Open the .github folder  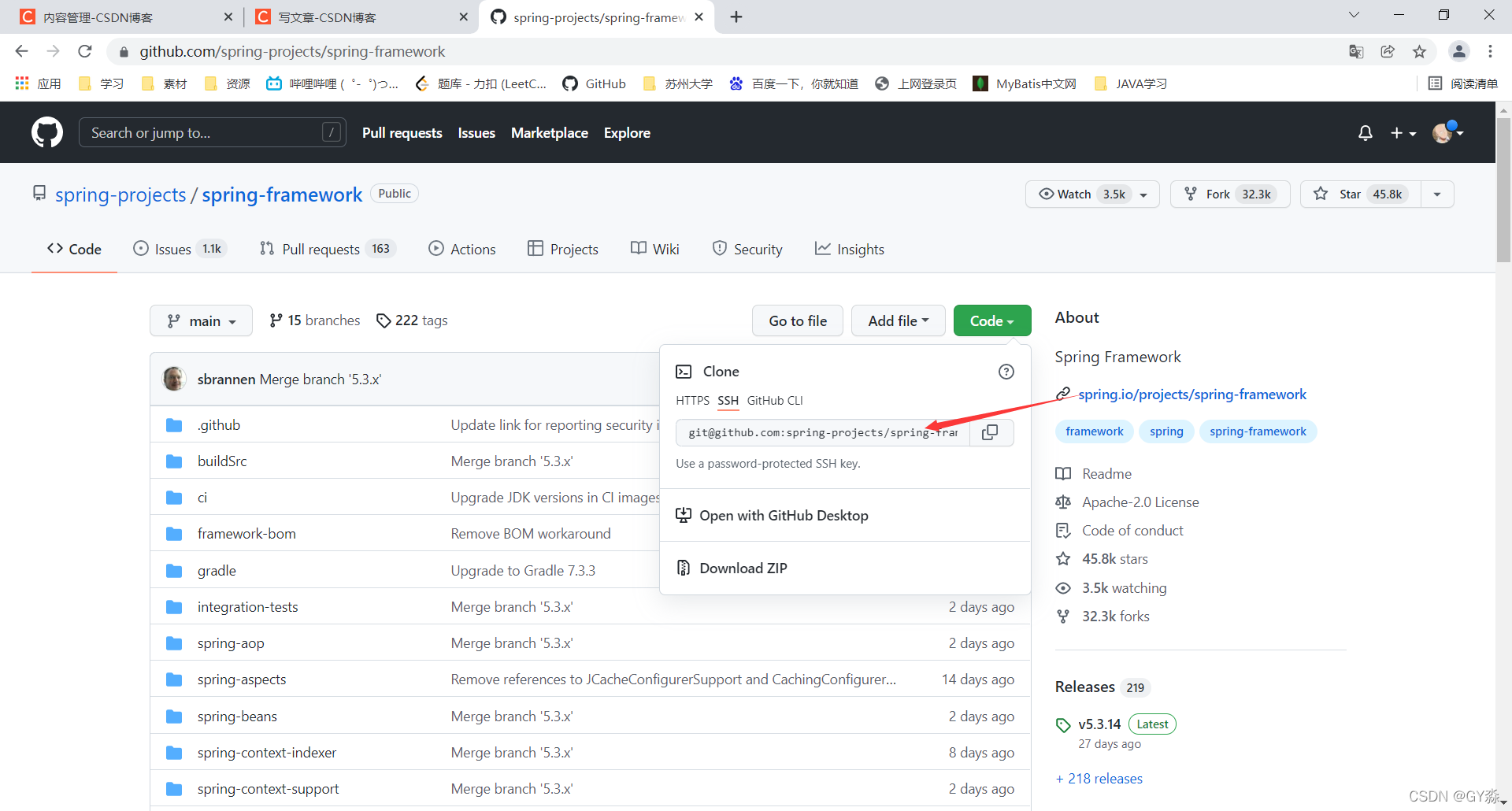click(219, 425)
